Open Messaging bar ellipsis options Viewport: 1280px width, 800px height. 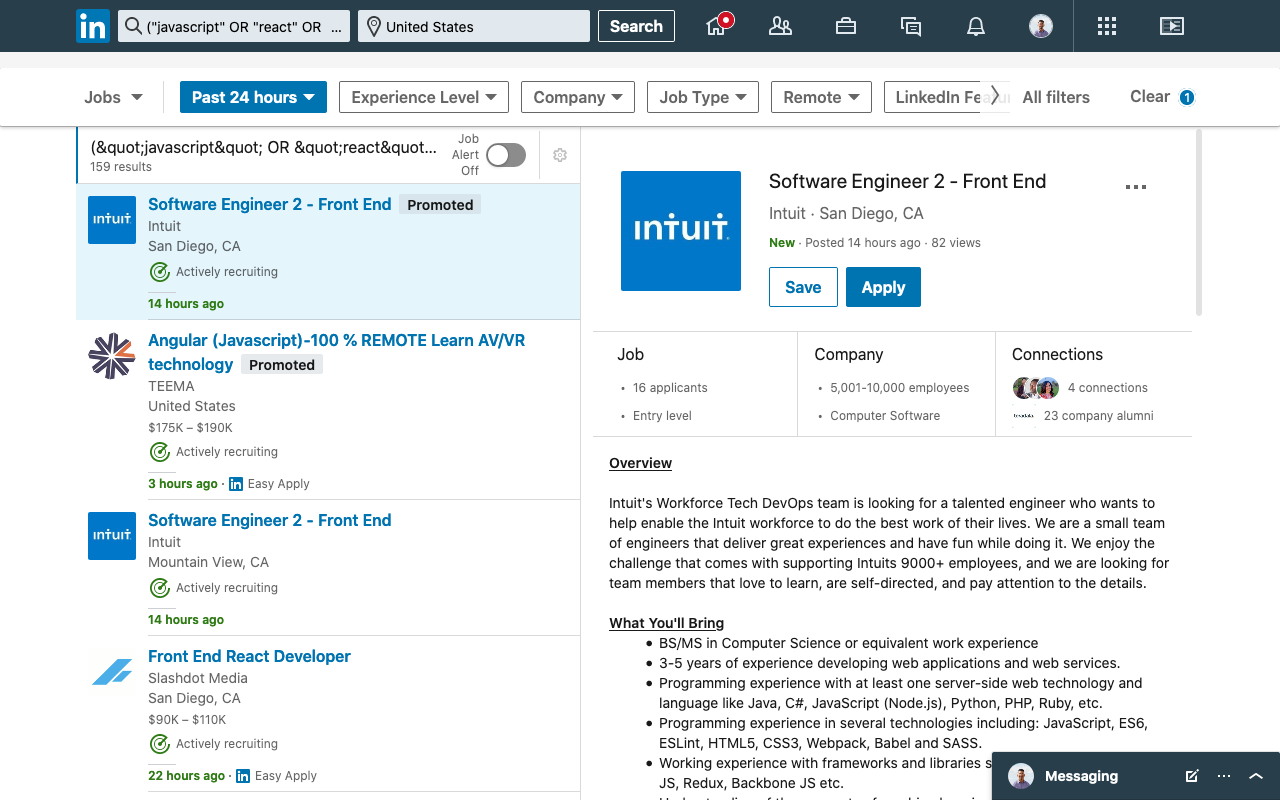click(x=1224, y=776)
